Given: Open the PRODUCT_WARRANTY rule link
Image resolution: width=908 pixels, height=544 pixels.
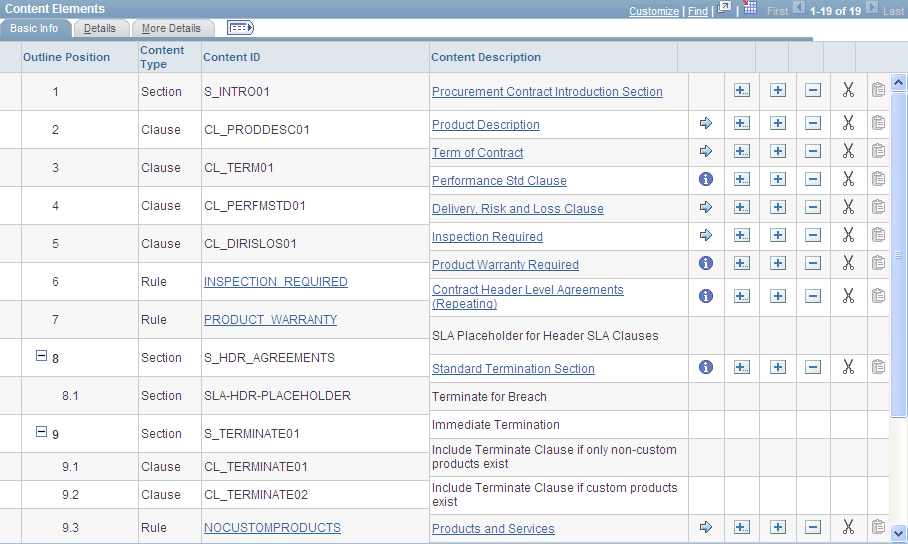Looking at the screenshot, I should [270, 320].
